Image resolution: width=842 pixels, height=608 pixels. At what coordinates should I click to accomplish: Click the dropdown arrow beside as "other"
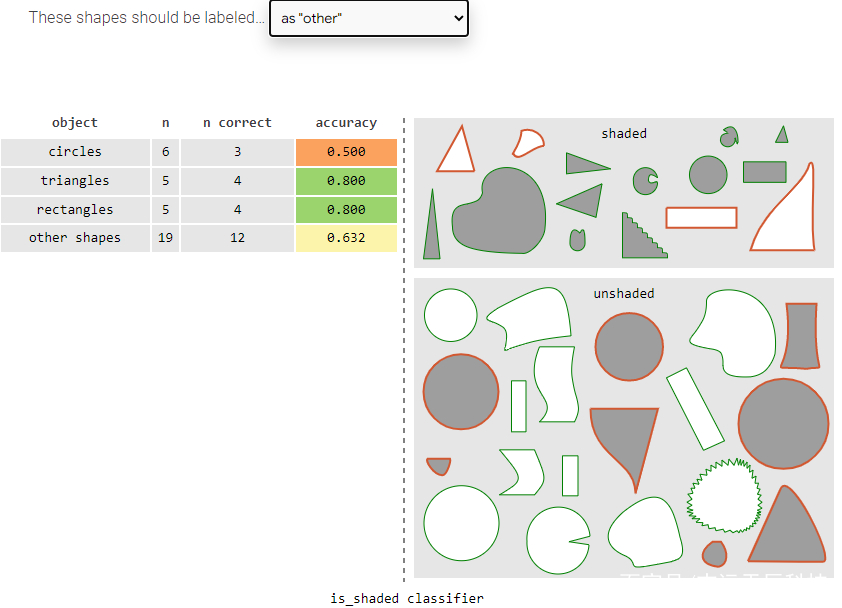[458, 18]
